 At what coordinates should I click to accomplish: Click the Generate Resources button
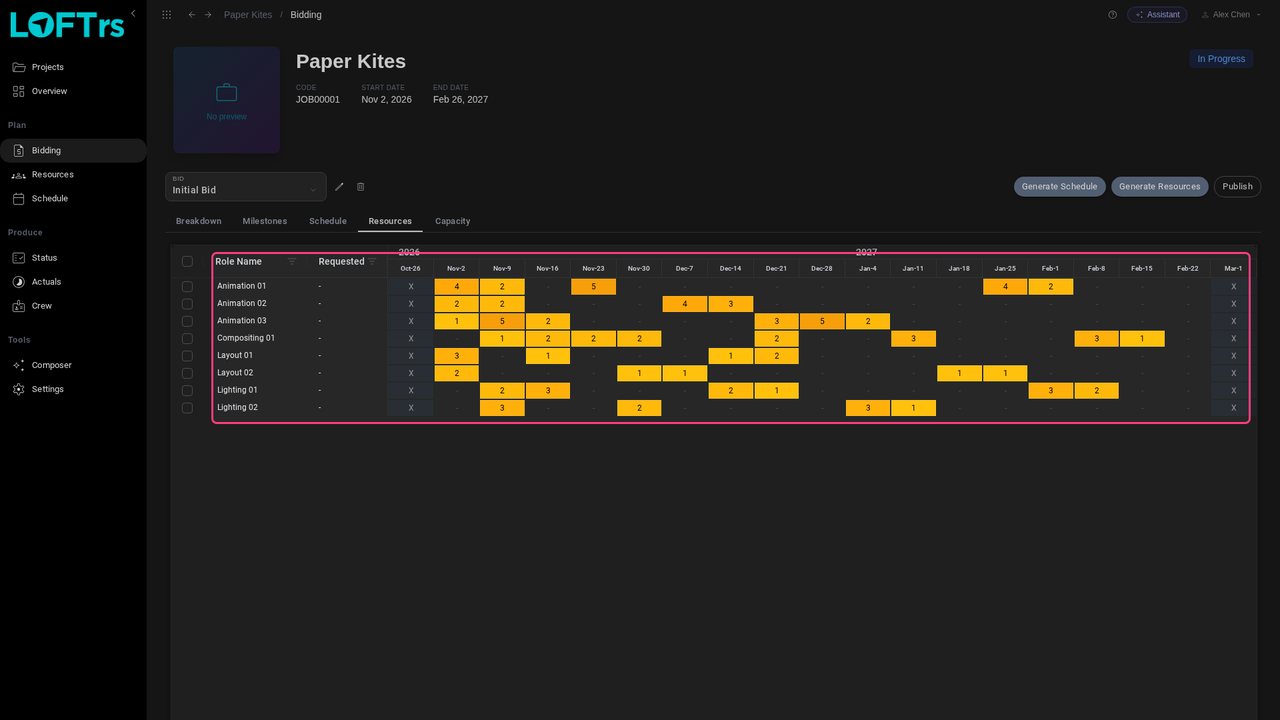[1160, 187]
